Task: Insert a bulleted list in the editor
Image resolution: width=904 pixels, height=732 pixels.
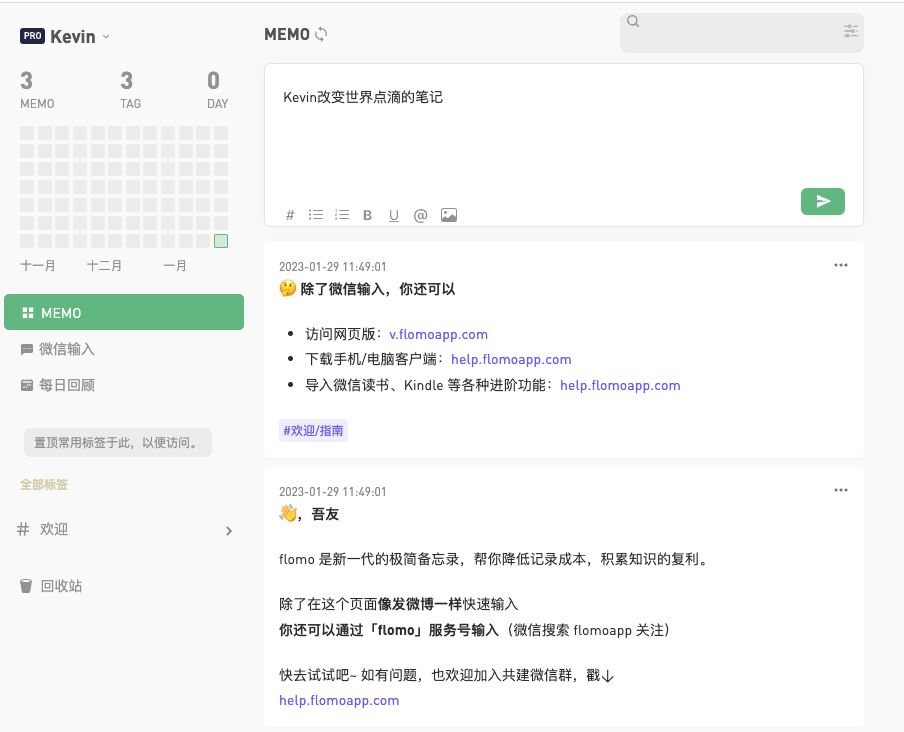Action: (x=315, y=215)
